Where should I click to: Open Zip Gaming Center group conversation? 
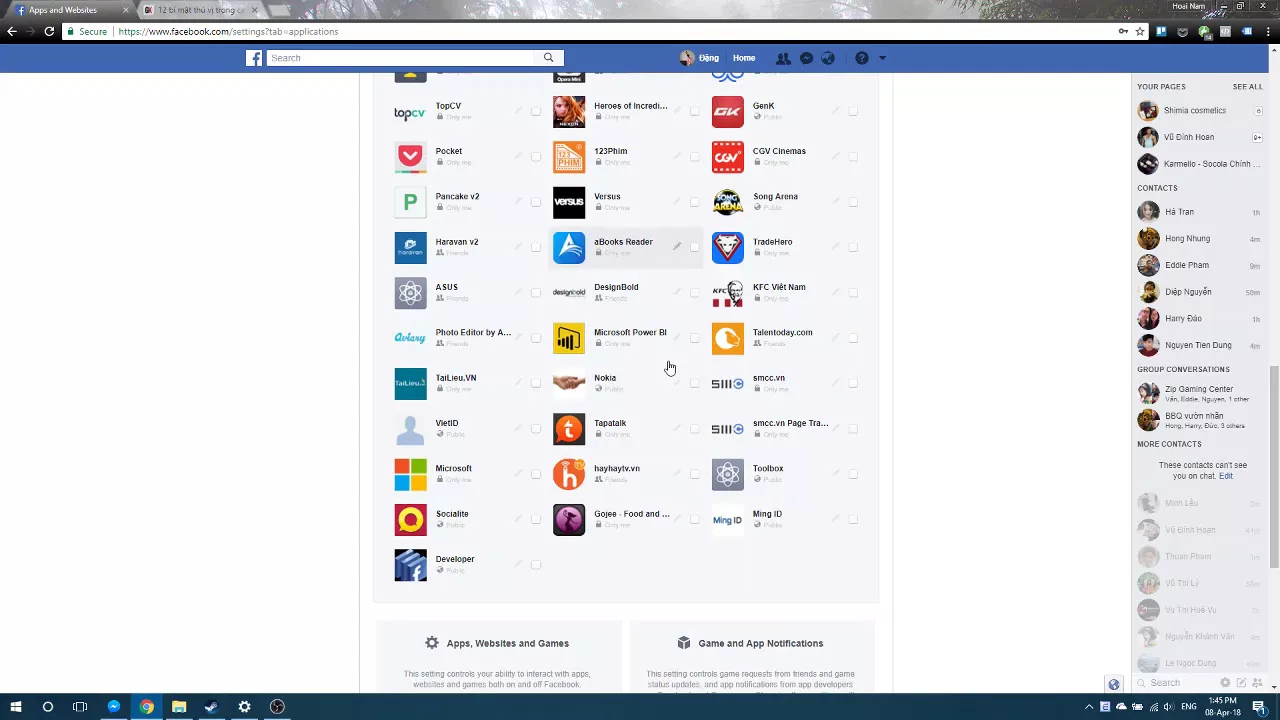(x=1200, y=393)
